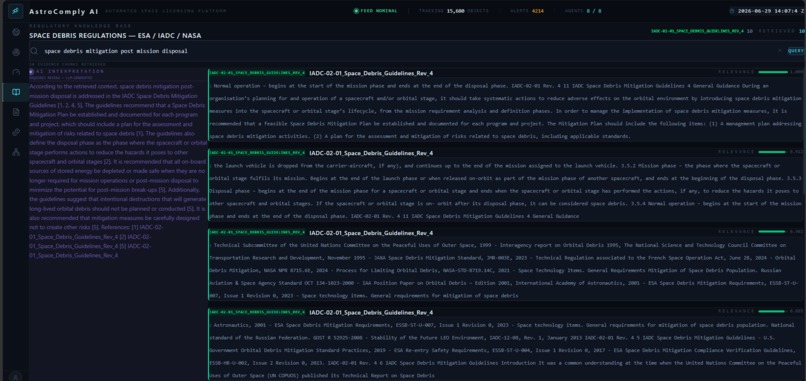Screen dimensions: 806x381
Task: Click the SPACE DEBRIS REGULATIONS page title
Action: click(x=115, y=35)
